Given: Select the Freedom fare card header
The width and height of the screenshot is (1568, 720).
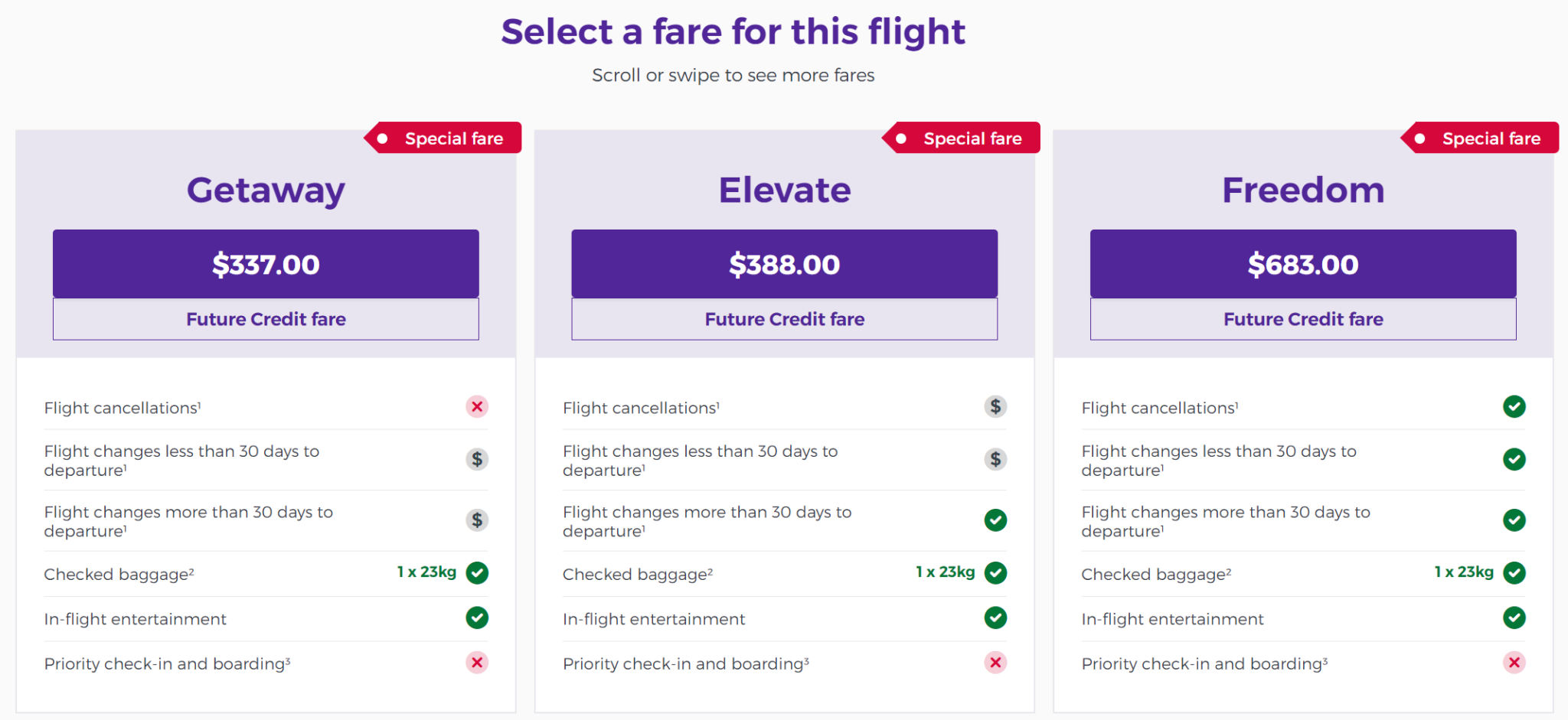Looking at the screenshot, I should pyautogui.click(x=1303, y=190).
